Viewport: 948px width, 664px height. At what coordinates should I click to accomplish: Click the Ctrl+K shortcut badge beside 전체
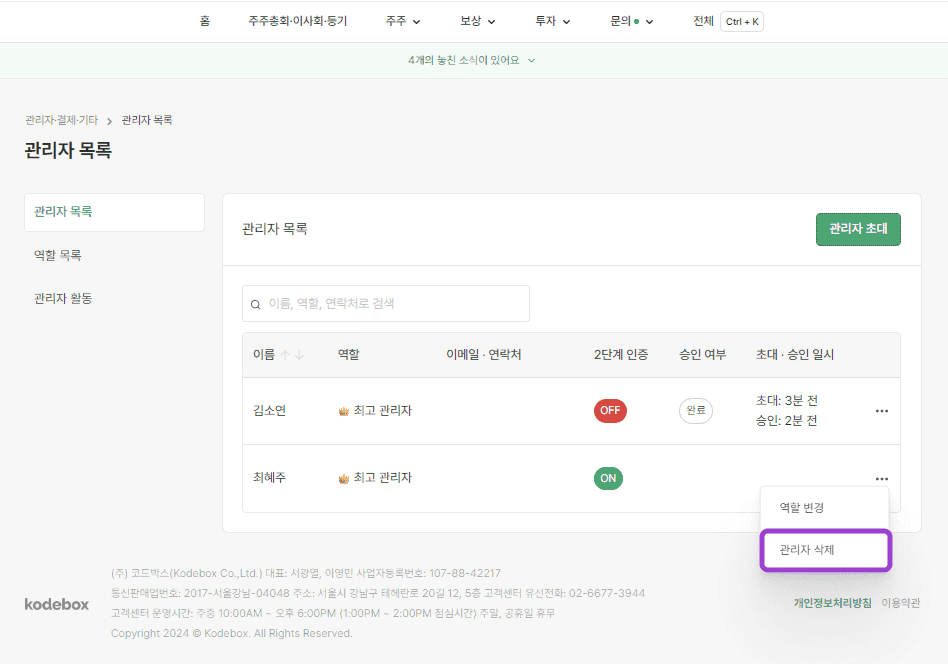pos(741,21)
